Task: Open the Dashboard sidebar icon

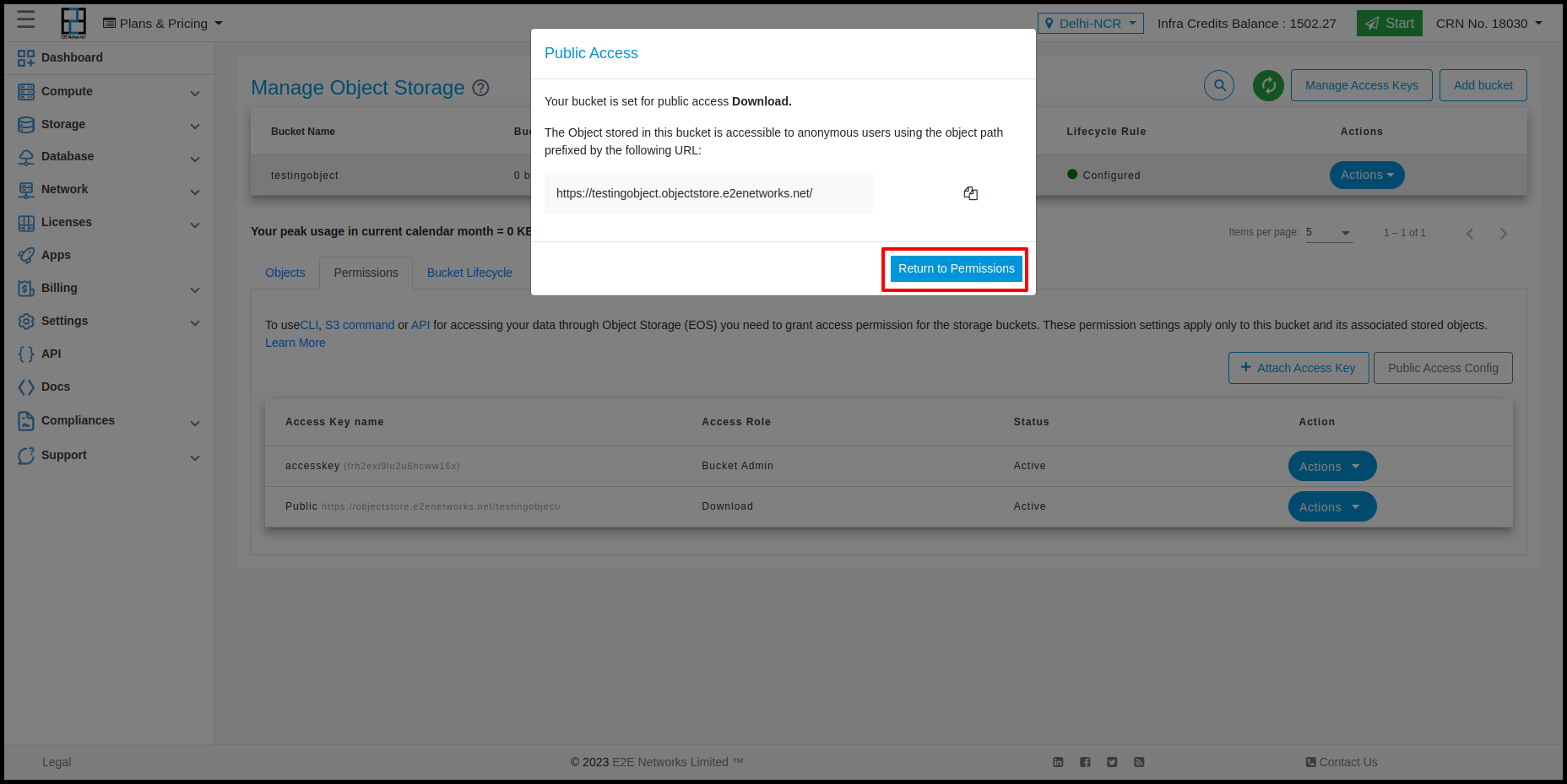Action: click(26, 58)
